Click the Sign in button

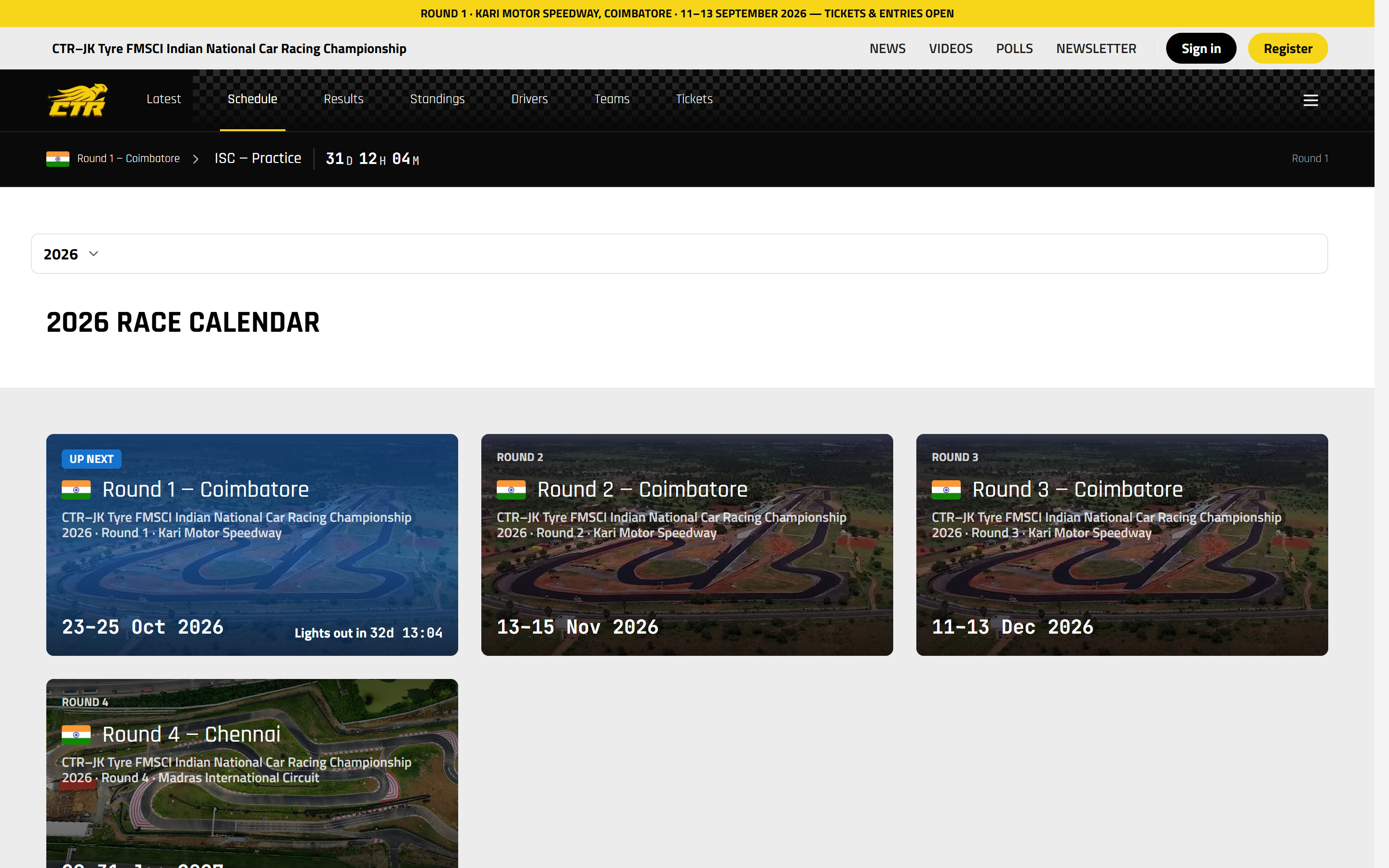[1201, 49]
